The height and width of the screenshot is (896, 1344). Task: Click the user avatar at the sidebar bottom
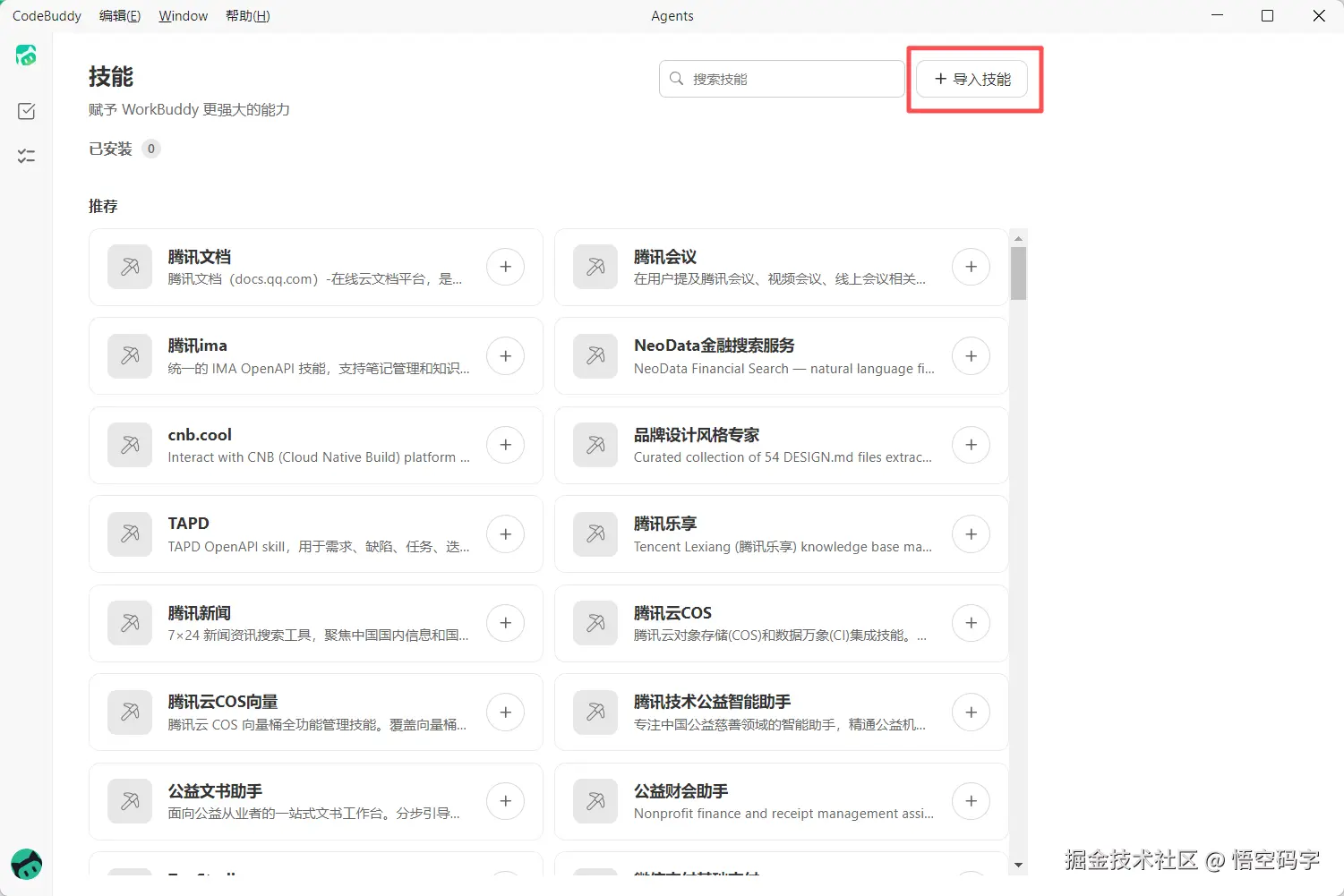point(26,865)
